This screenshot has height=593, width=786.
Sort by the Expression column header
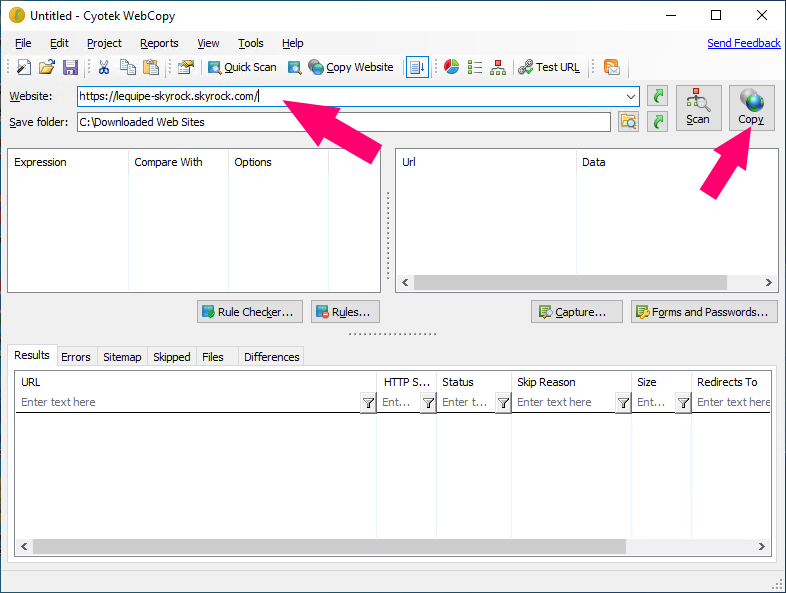[x=68, y=162]
